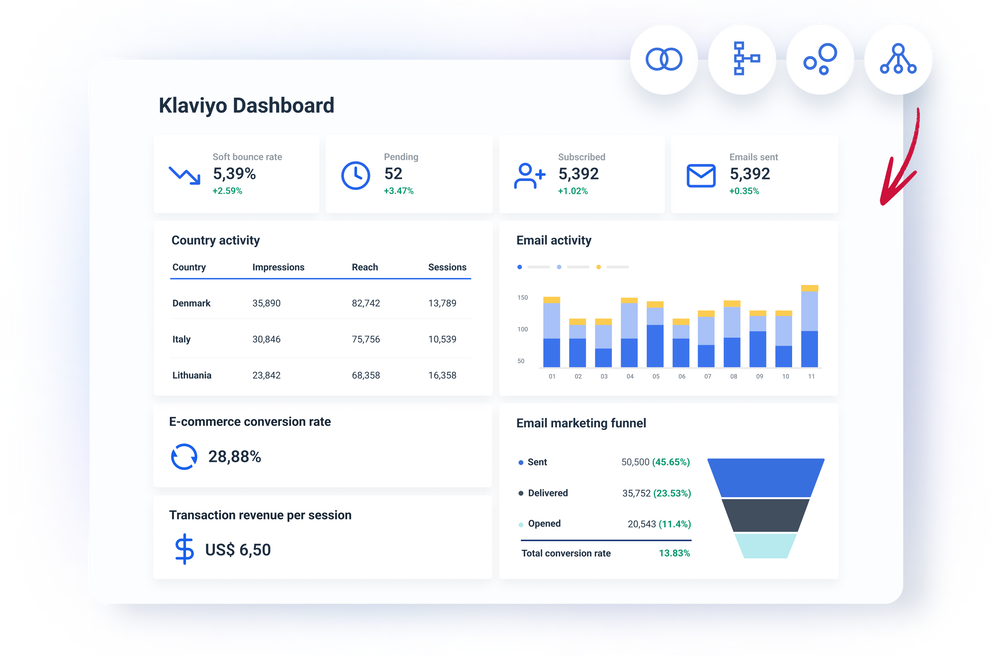Toggle the yellow series in Email activity legend
Viewport: 992px width, 656px height.
click(599, 266)
